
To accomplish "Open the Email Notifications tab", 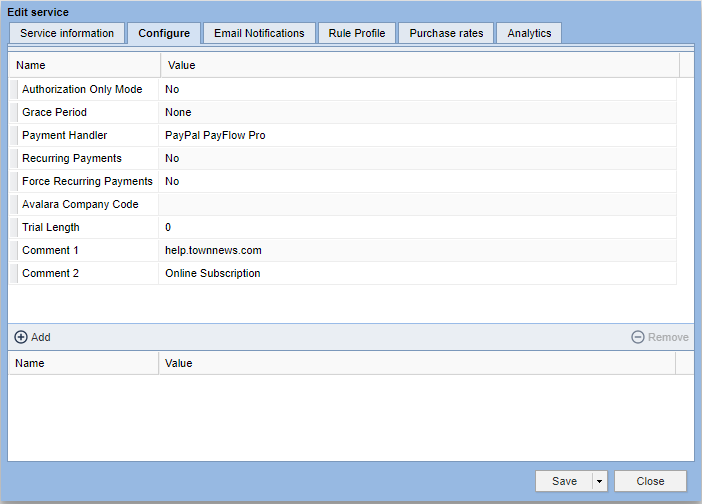I will [259, 33].
